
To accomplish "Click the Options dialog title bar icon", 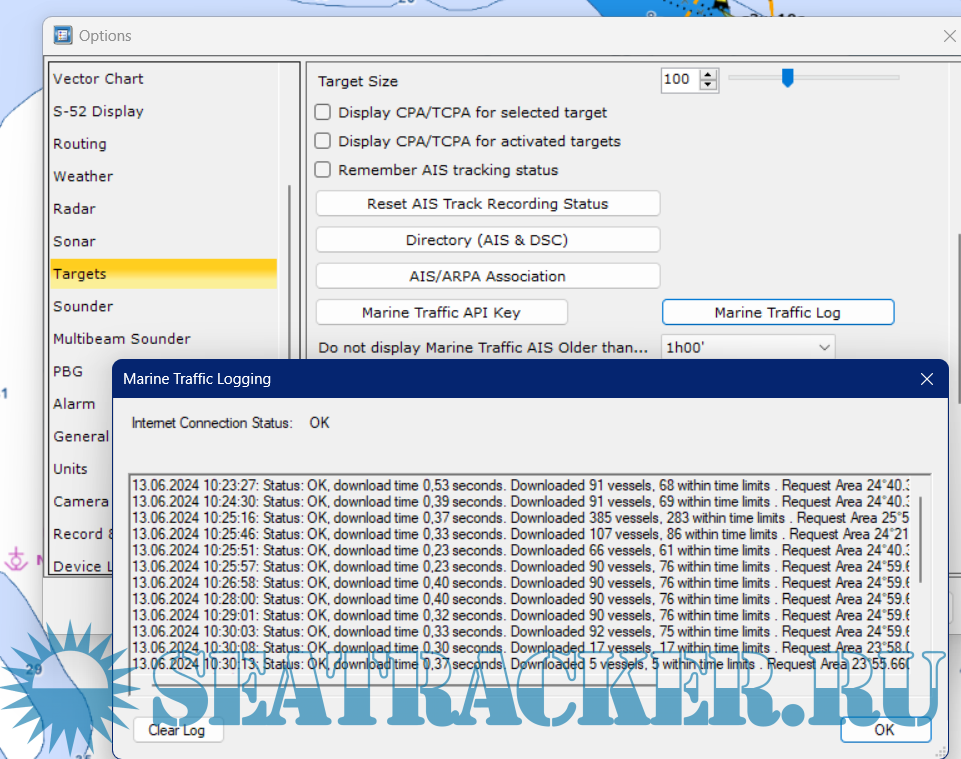I will [x=61, y=35].
